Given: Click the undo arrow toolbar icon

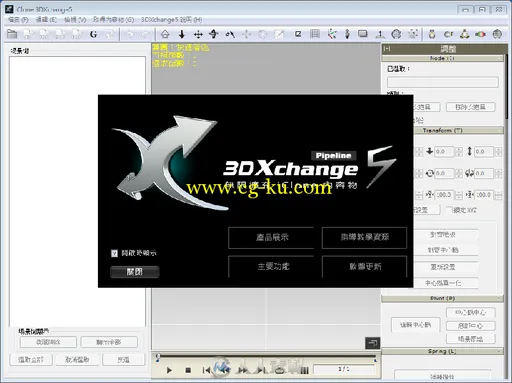Looking at the screenshot, I should (x=130, y=34).
